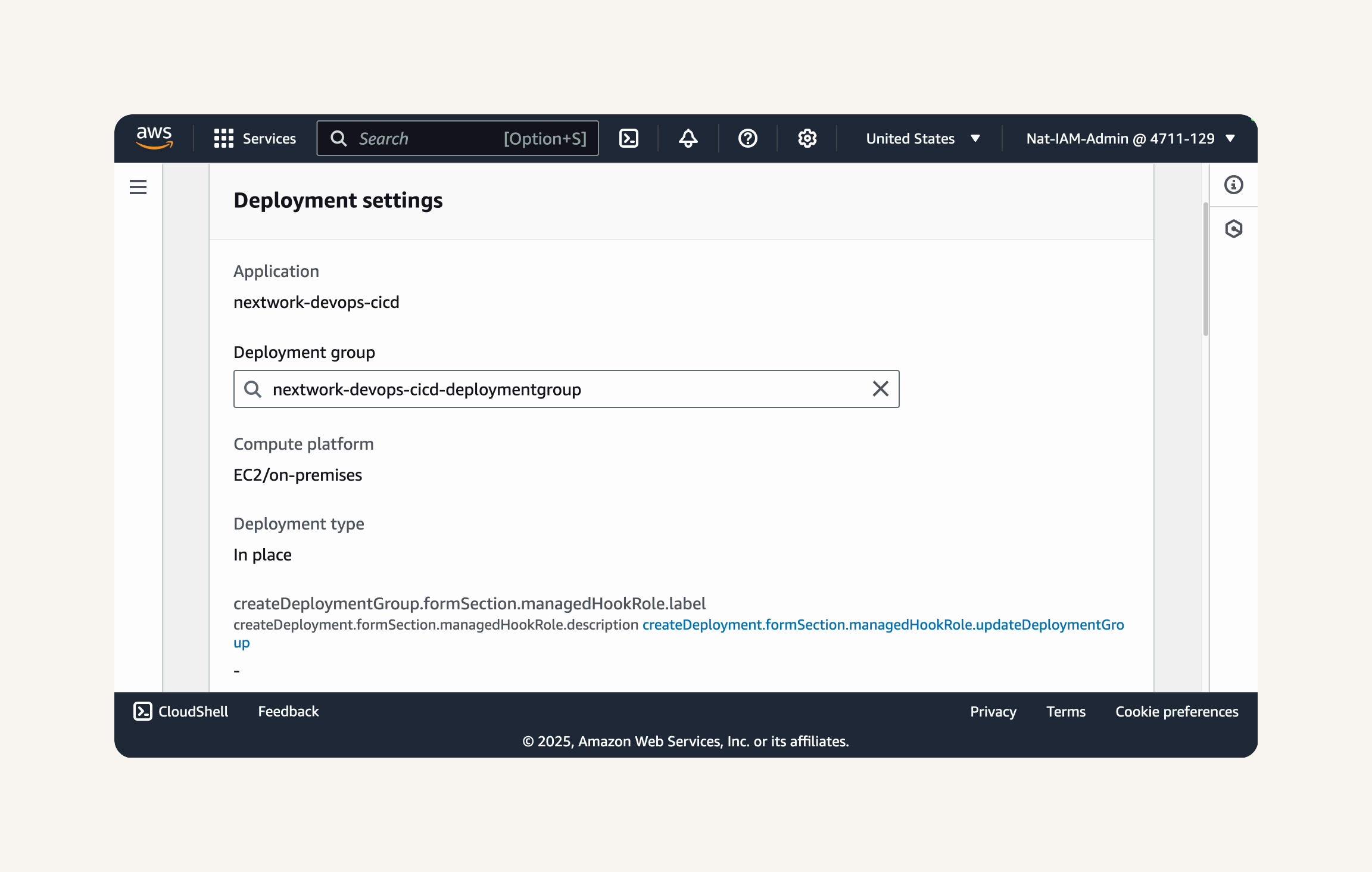Open the Terms link
The width and height of the screenshot is (1372, 872).
coord(1066,711)
